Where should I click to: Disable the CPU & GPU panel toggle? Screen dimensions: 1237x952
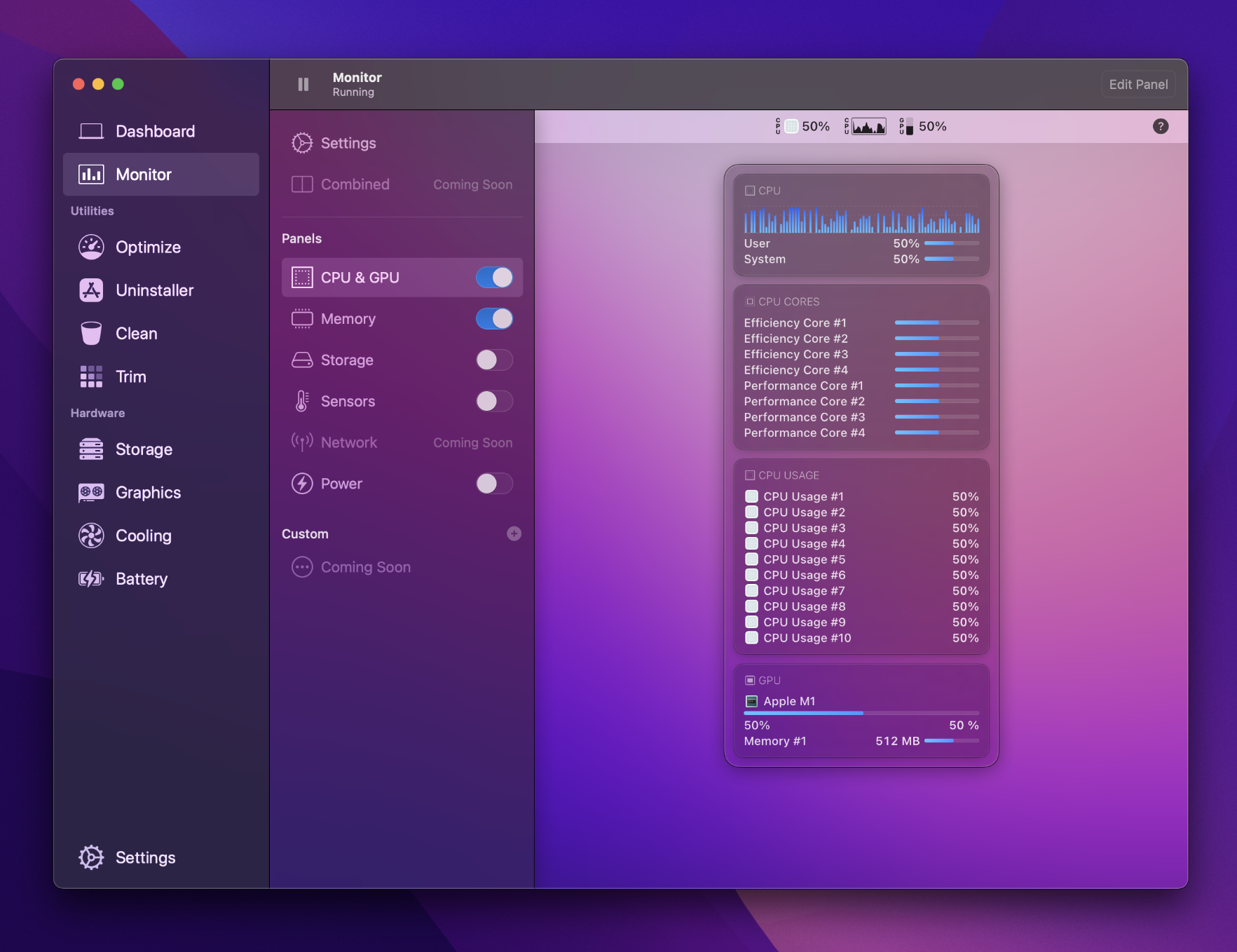pyautogui.click(x=494, y=278)
